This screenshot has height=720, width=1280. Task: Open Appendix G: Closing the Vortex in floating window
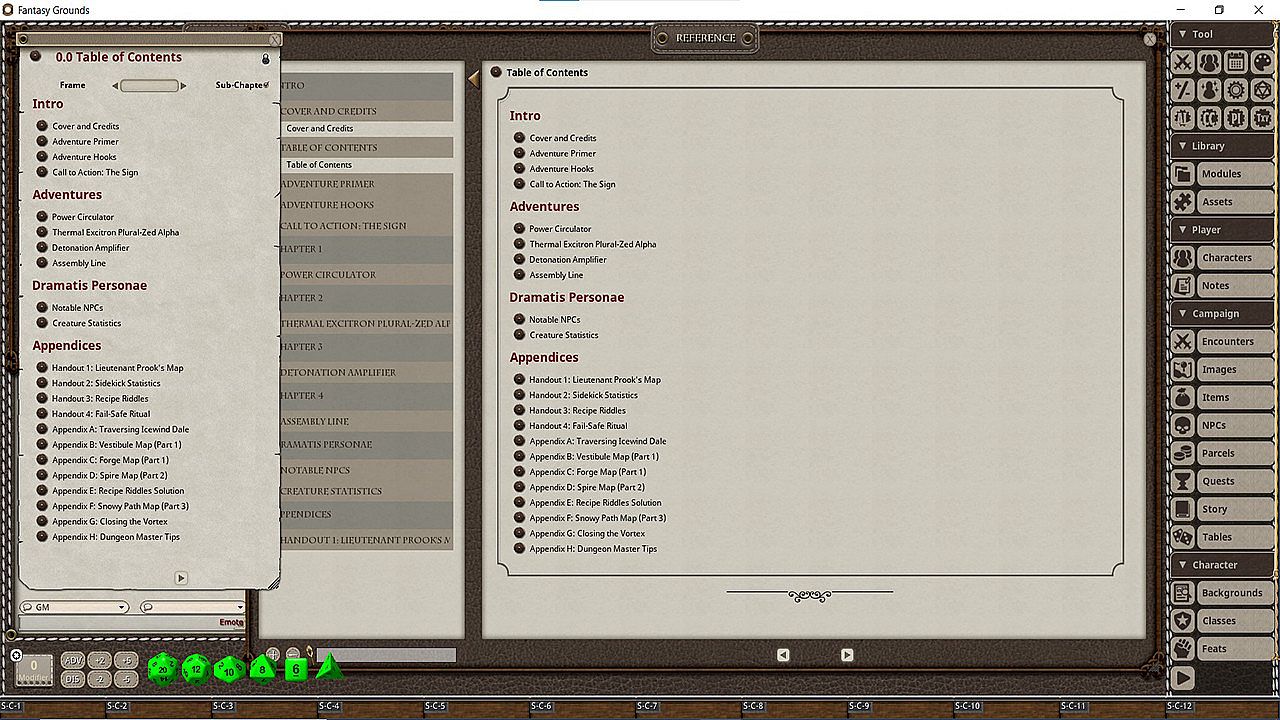pyautogui.click(x=110, y=522)
